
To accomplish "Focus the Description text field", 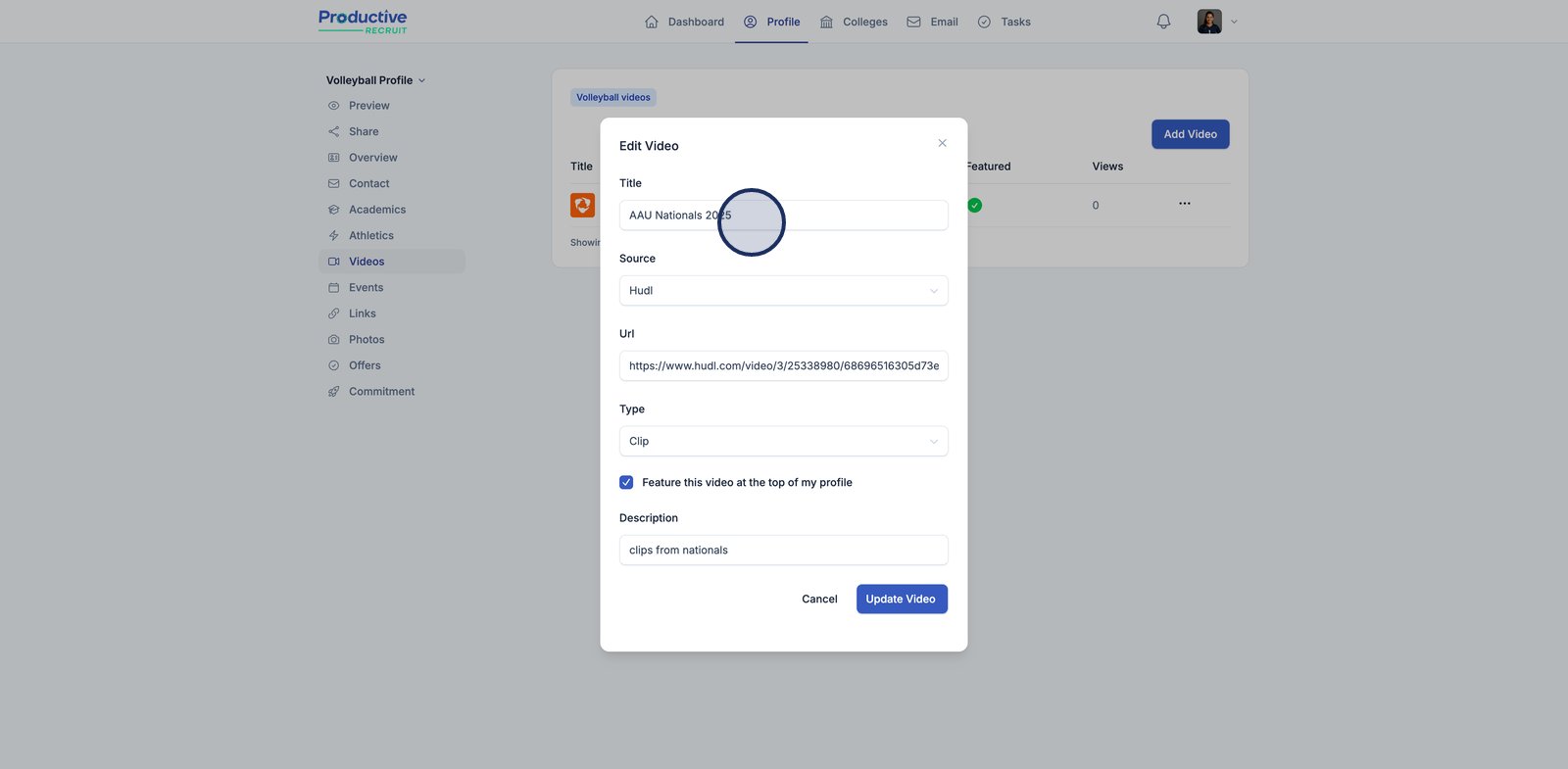I will point(783,551).
